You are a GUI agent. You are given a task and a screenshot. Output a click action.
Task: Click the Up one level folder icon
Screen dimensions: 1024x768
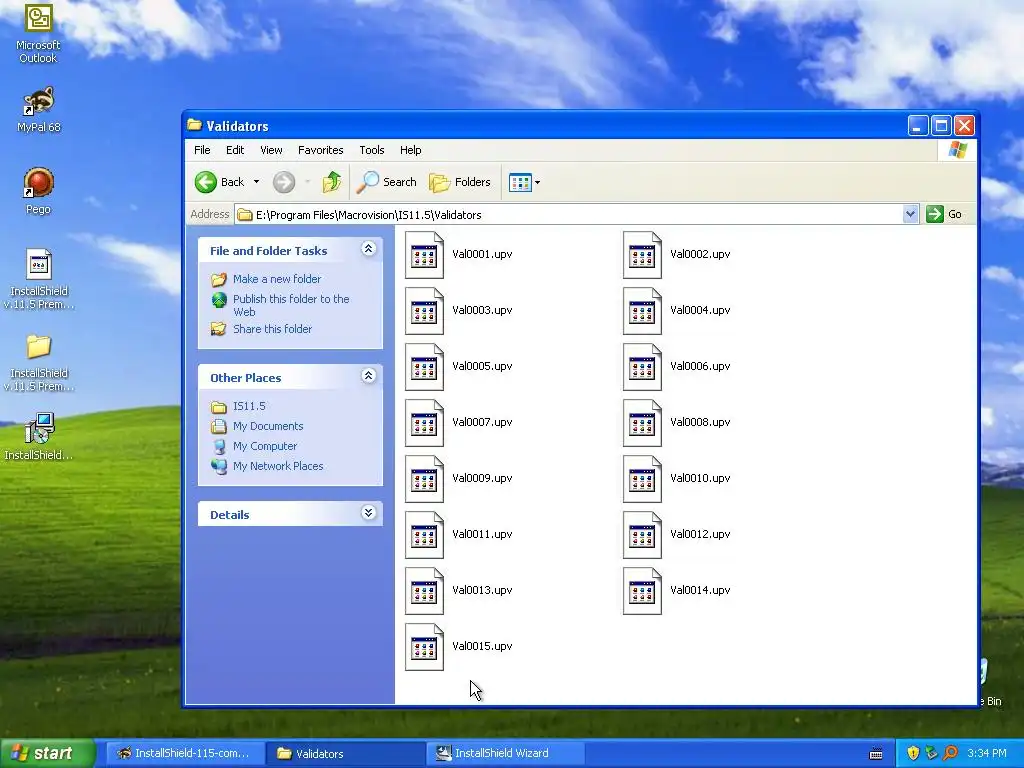click(332, 182)
